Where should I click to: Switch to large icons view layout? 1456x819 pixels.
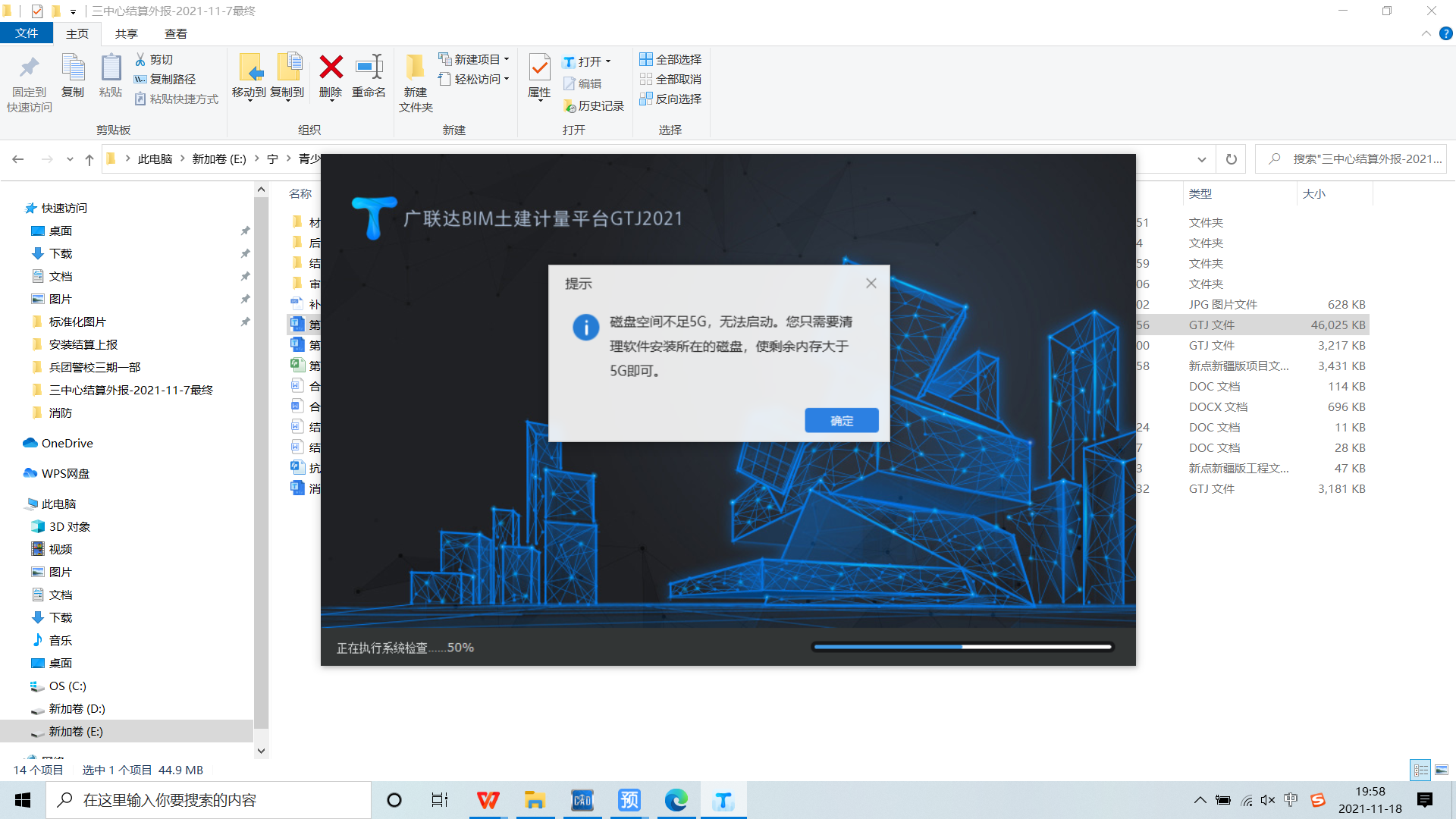pos(1442,770)
